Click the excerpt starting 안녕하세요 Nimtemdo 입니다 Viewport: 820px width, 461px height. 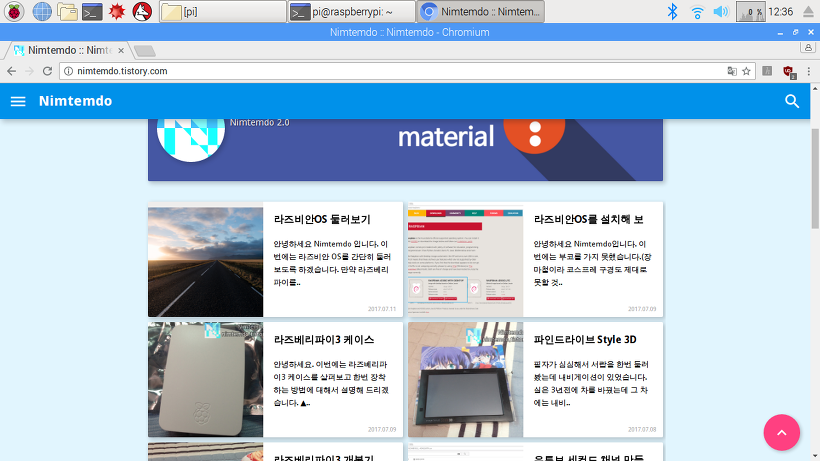[332, 263]
